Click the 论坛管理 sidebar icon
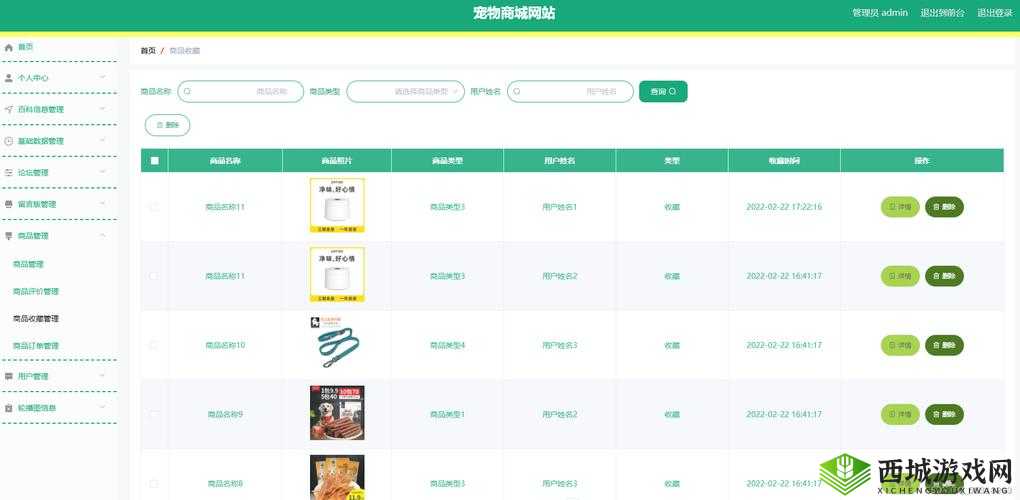 8,172
